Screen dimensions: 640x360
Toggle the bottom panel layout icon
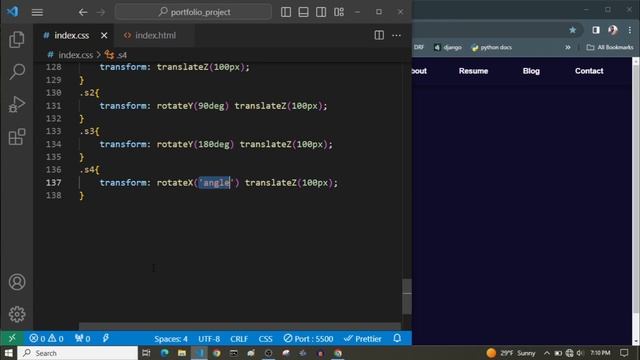(303, 12)
